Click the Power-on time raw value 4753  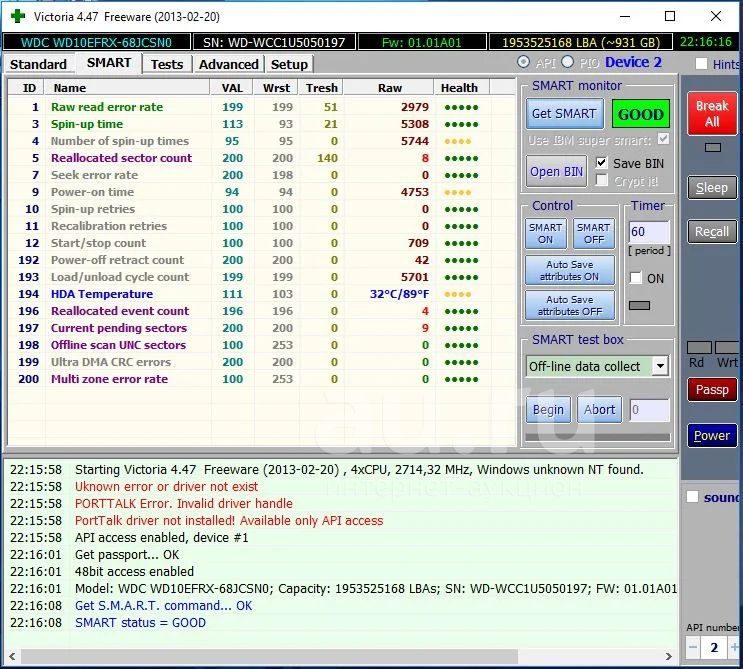415,192
